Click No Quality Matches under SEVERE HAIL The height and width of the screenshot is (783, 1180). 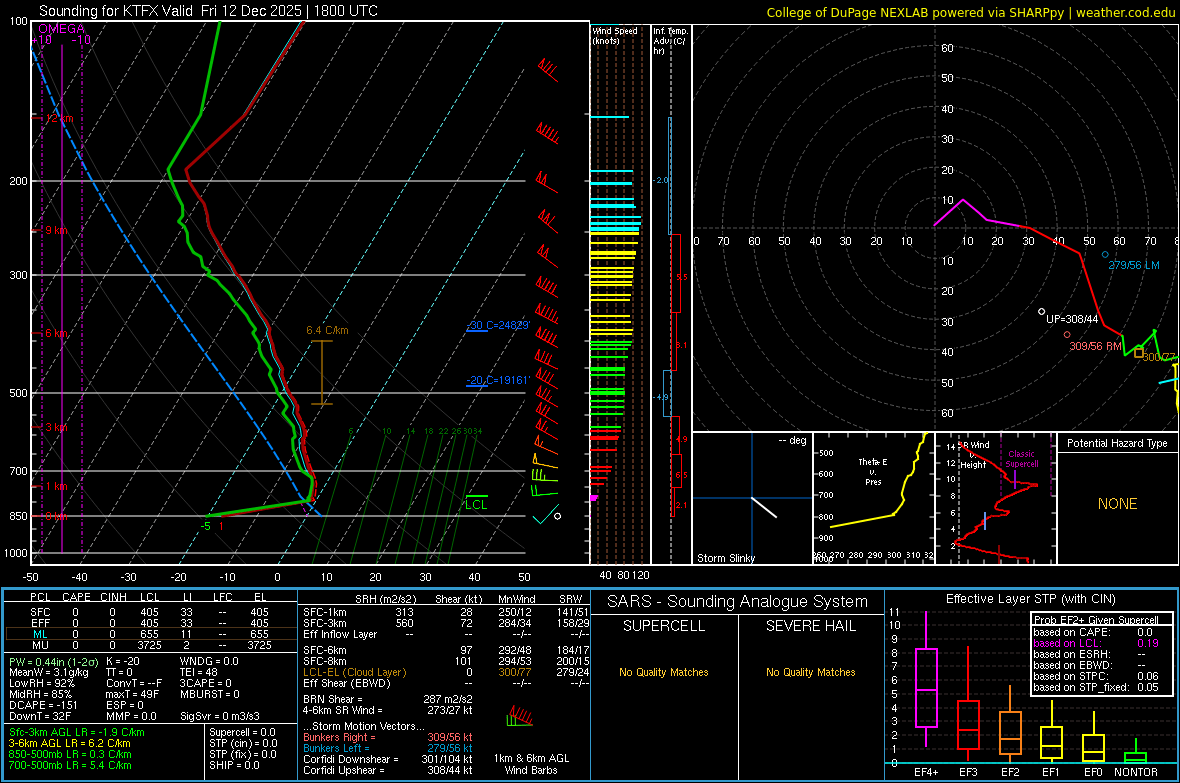point(810,672)
